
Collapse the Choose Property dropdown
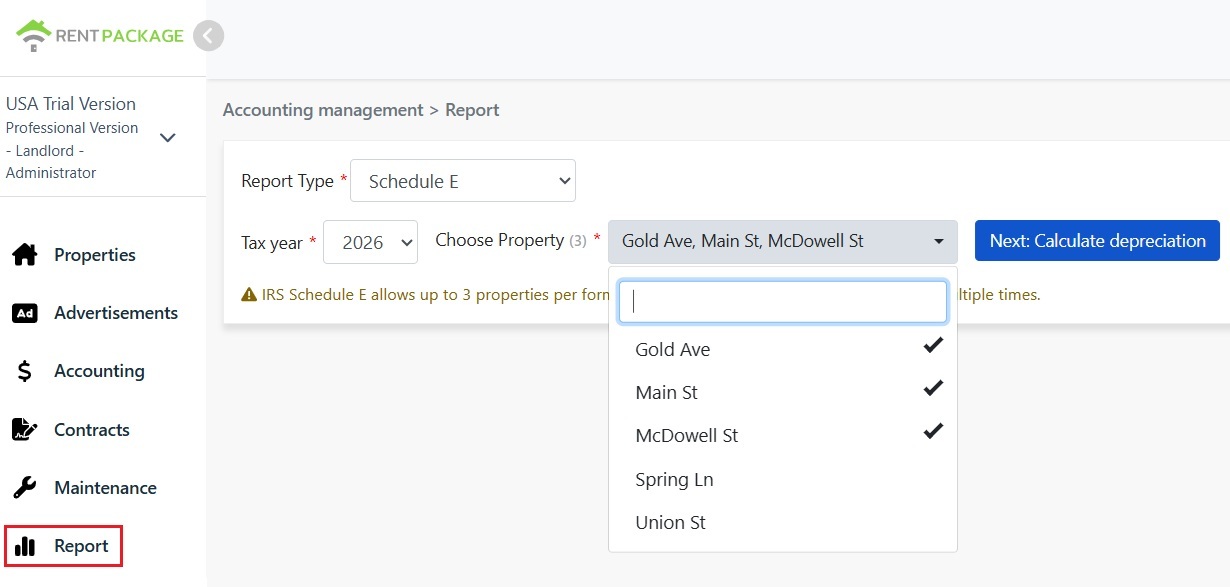pyautogui.click(x=783, y=241)
